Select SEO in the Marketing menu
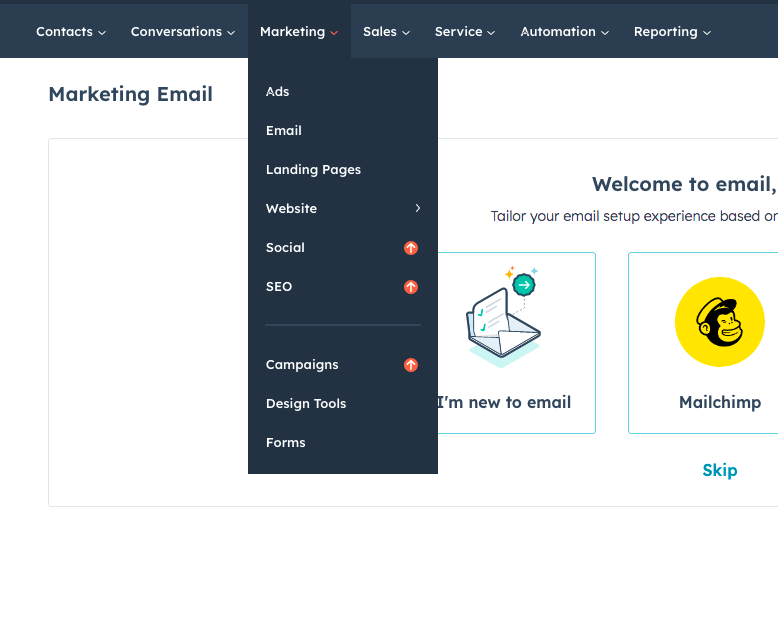 (278, 287)
